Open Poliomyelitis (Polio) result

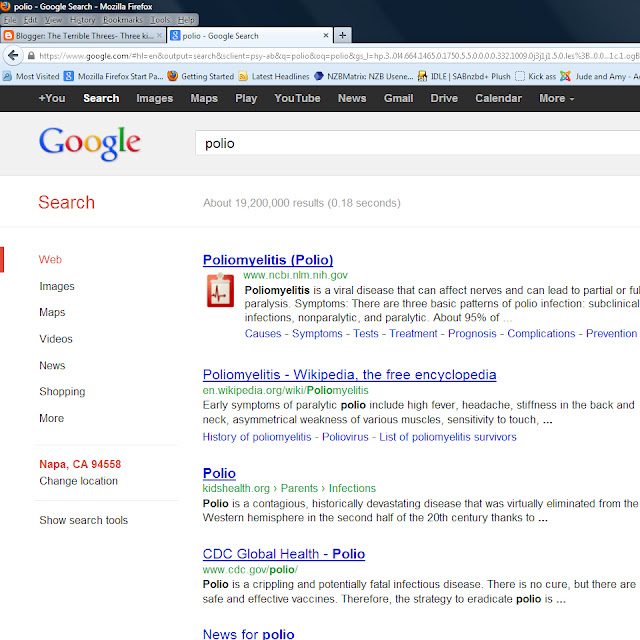268,260
